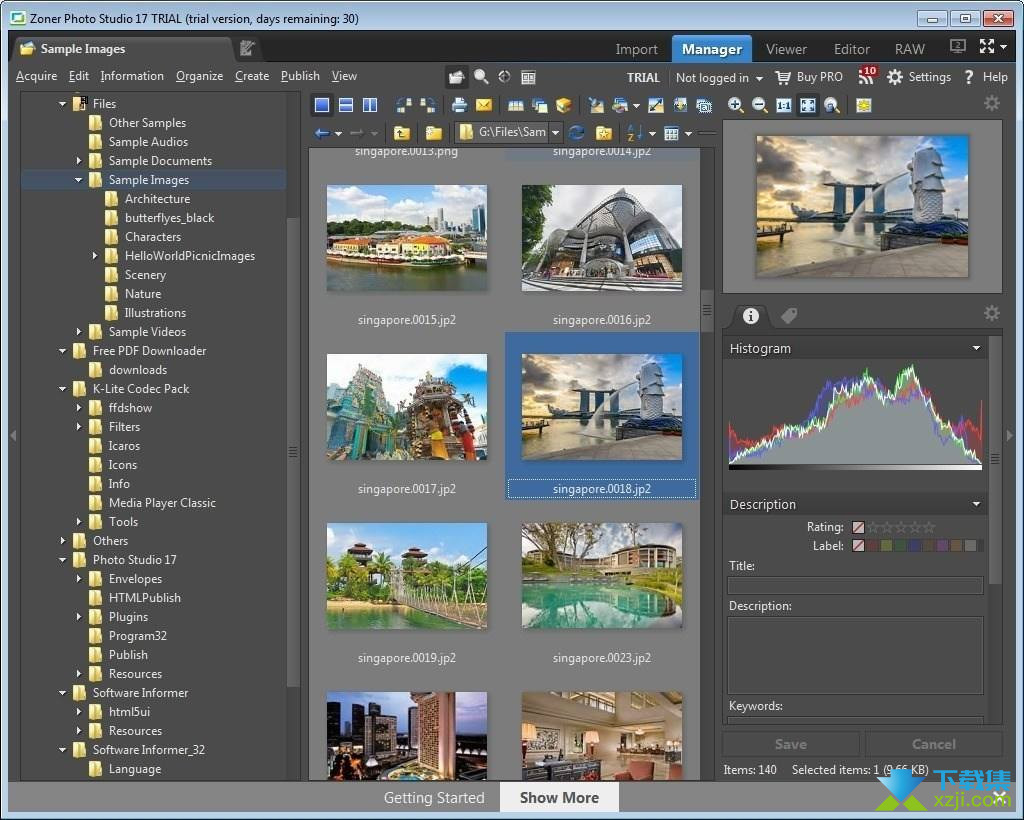
Task: Click the email envelope icon
Action: (x=483, y=105)
